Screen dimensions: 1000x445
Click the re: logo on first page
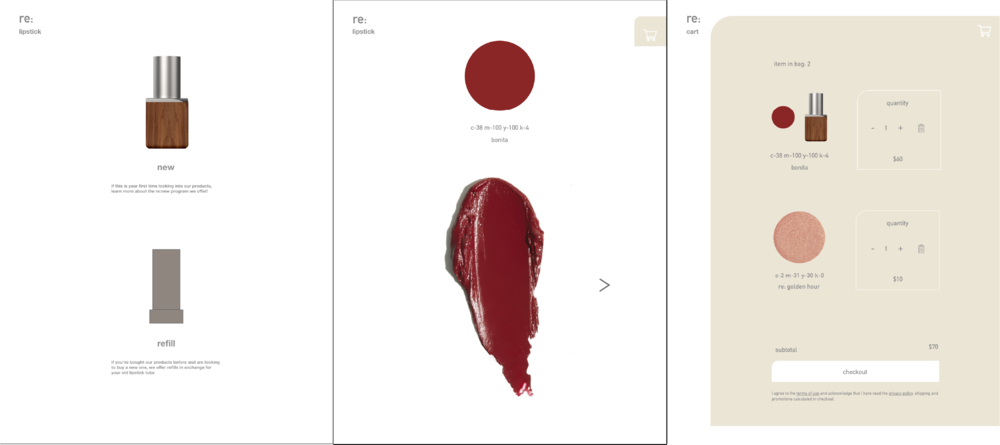point(26,19)
